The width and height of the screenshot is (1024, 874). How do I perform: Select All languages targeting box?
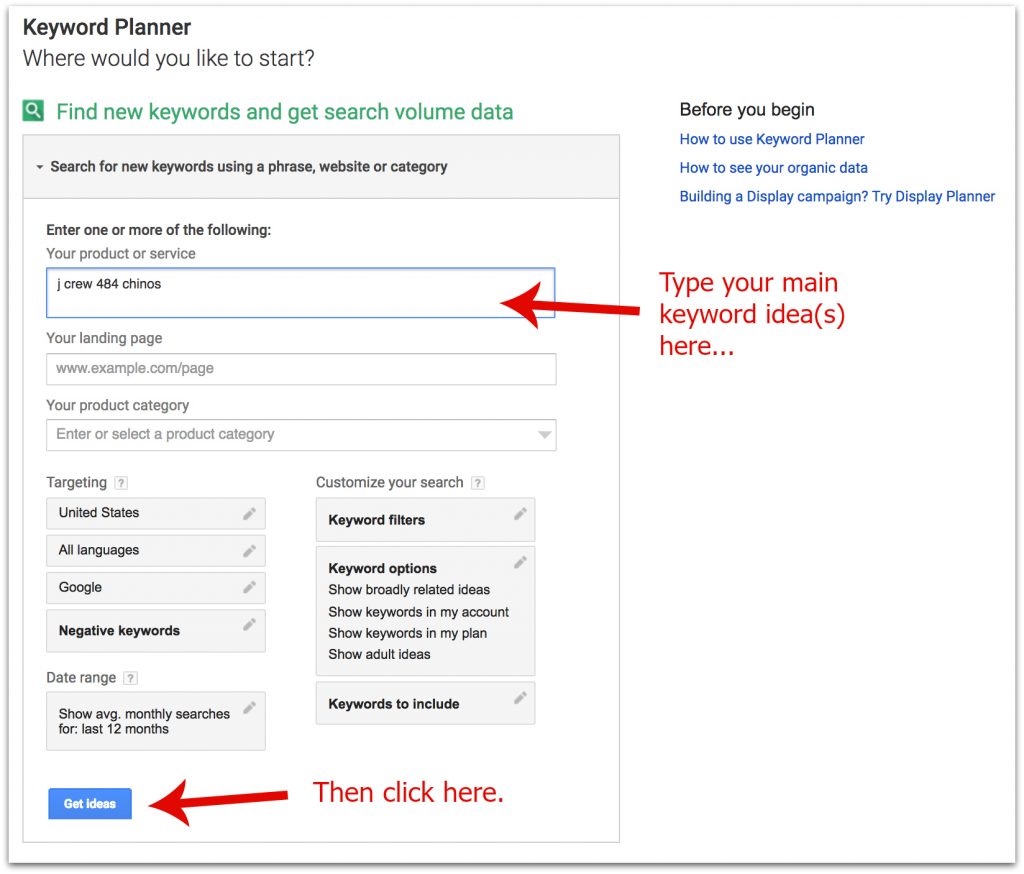pyautogui.click(x=155, y=551)
